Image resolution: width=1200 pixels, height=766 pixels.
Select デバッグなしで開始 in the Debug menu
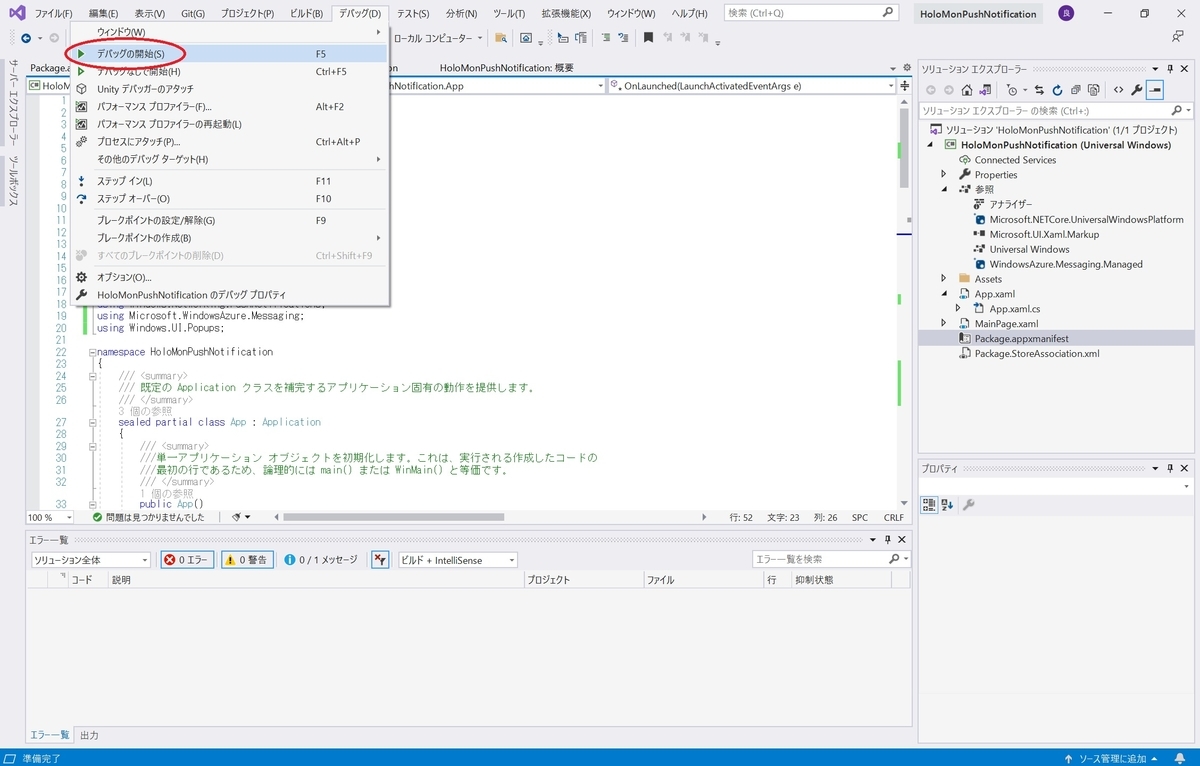[x=229, y=71]
